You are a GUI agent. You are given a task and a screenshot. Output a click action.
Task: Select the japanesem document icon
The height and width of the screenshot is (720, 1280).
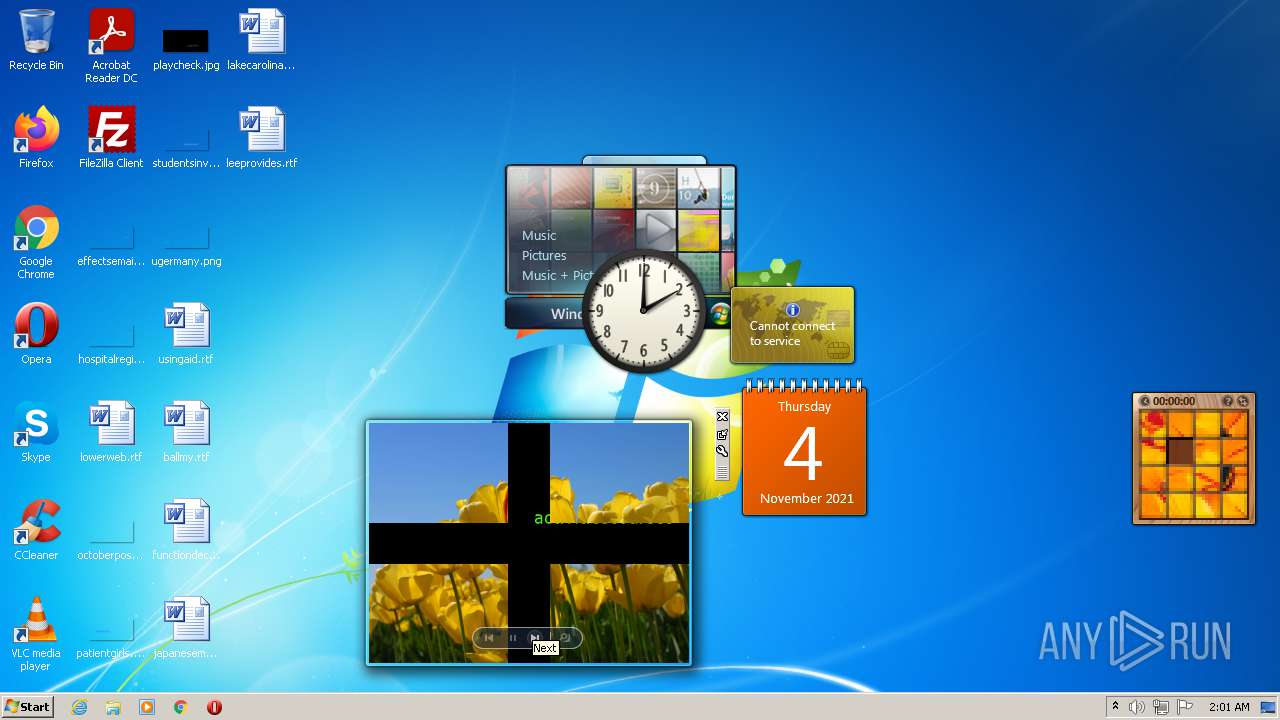click(186, 628)
